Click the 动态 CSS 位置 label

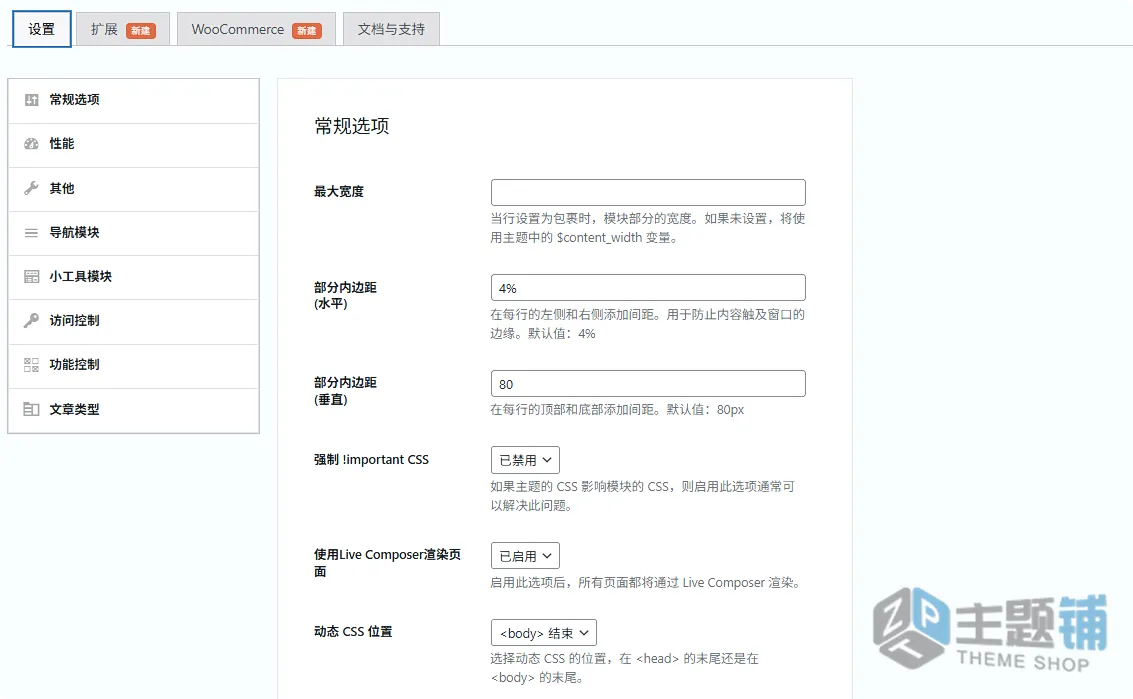click(x=353, y=632)
